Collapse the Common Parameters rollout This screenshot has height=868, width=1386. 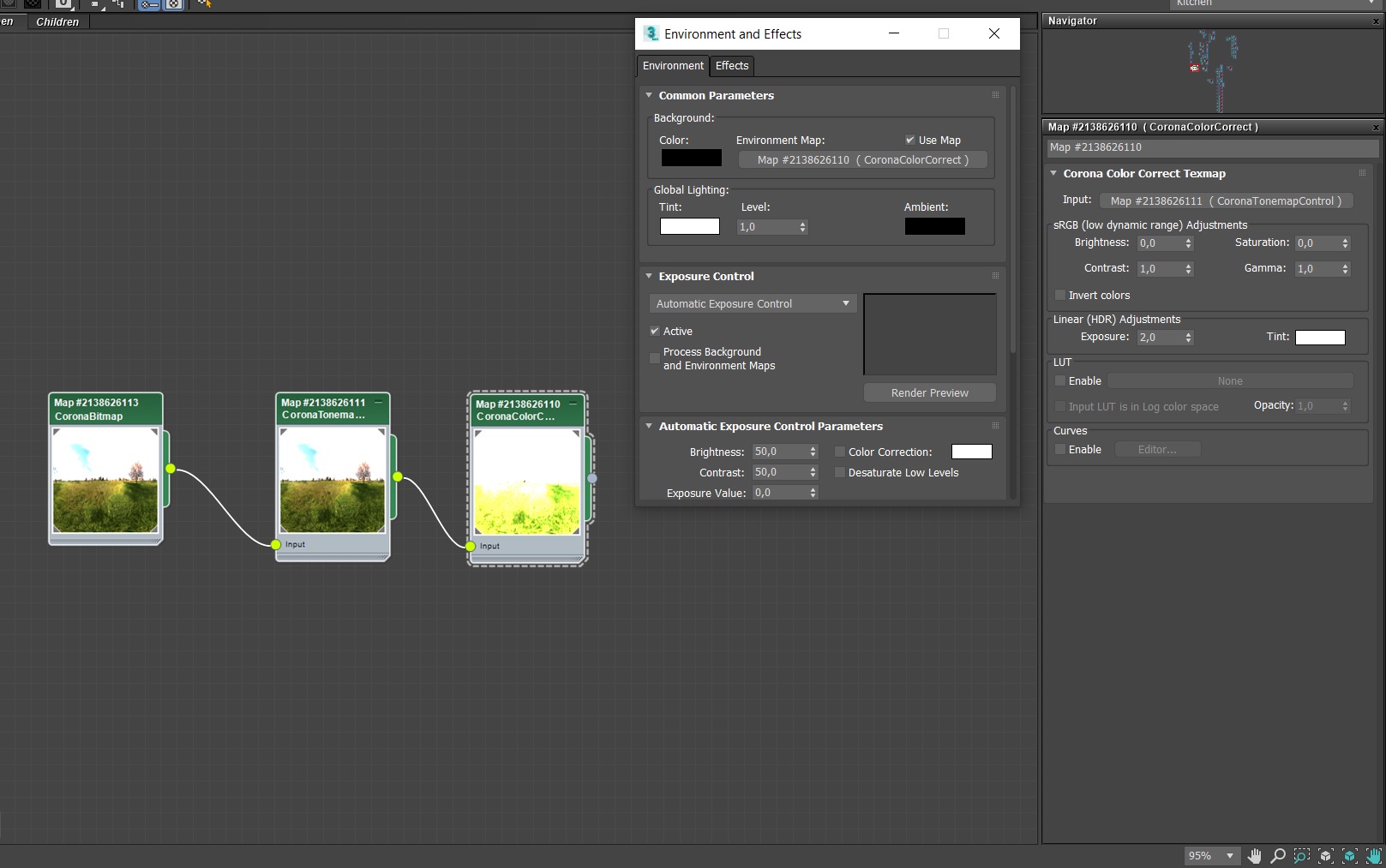(649, 95)
